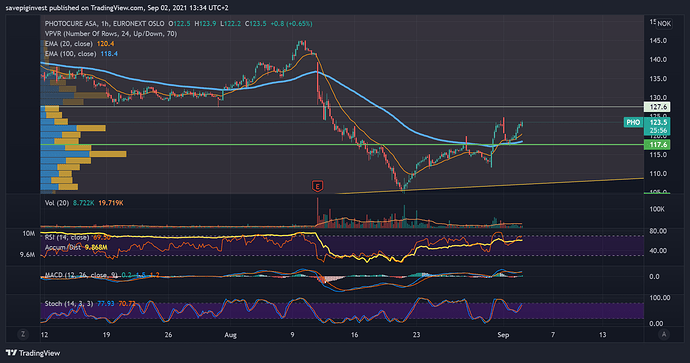Click the 145.0 price scale label
Screen dimensions: 690x363
[658, 40]
